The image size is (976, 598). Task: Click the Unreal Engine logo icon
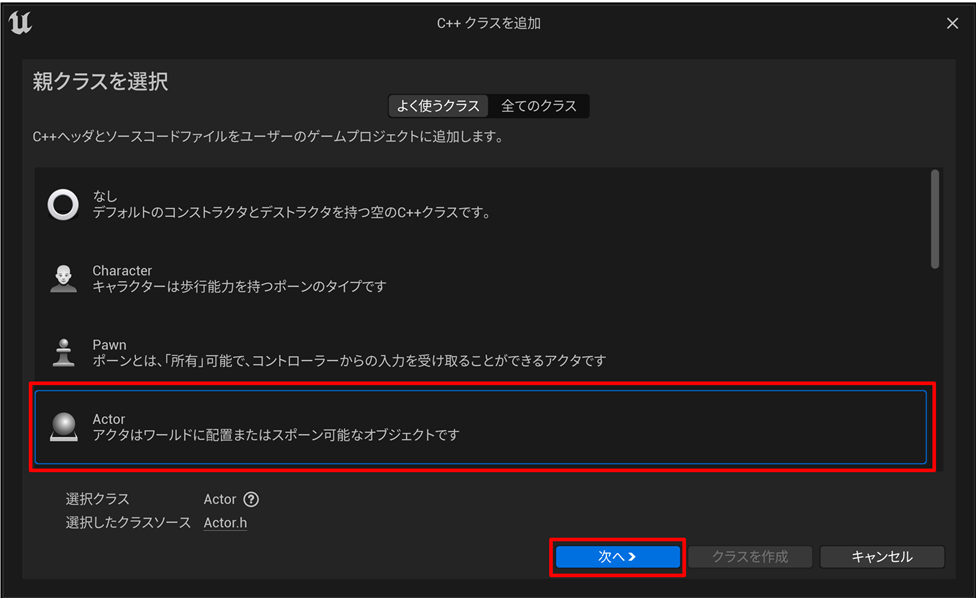pos(20,23)
